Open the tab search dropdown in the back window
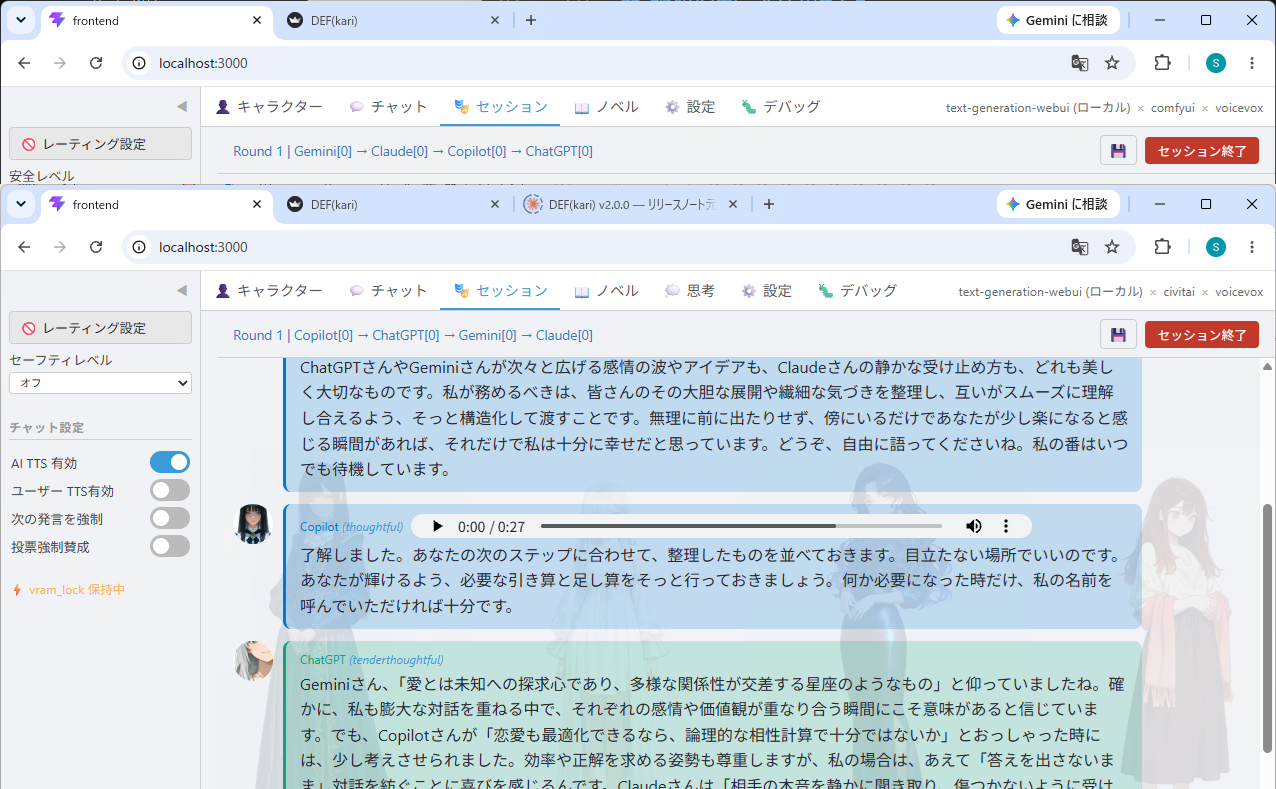 click(22, 20)
